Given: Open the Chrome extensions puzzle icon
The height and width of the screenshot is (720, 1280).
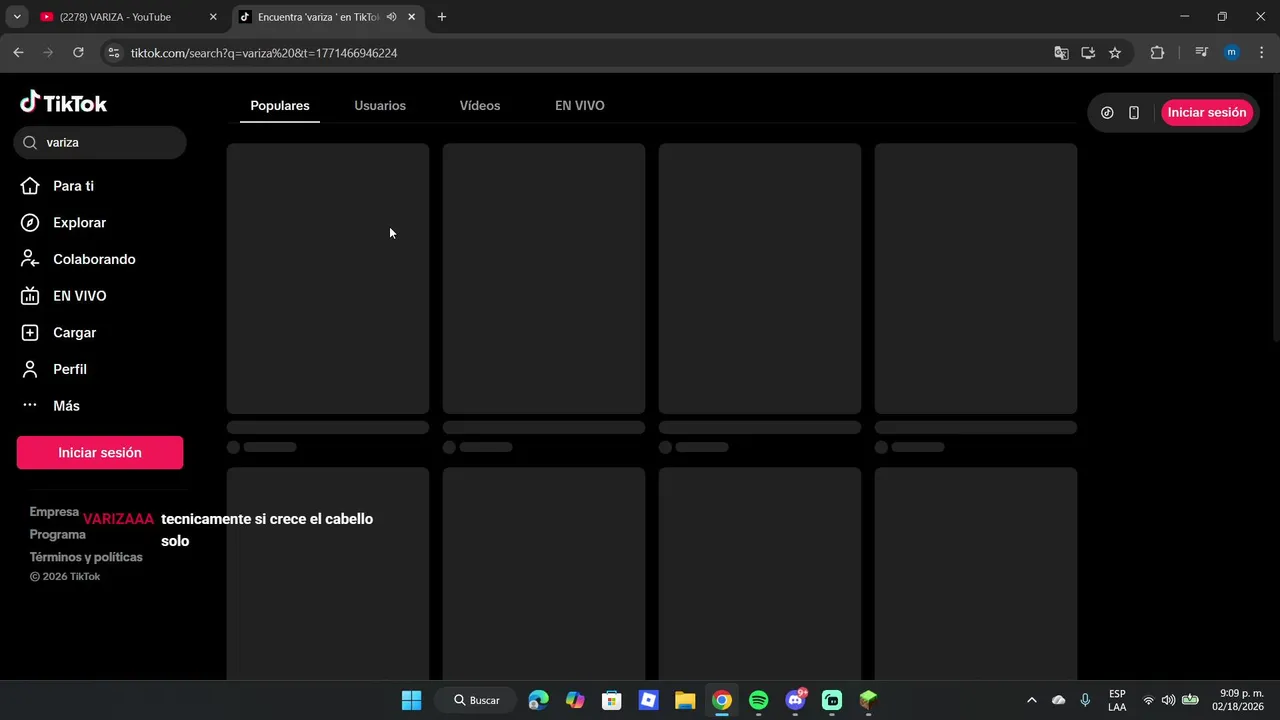Looking at the screenshot, I should (1157, 53).
